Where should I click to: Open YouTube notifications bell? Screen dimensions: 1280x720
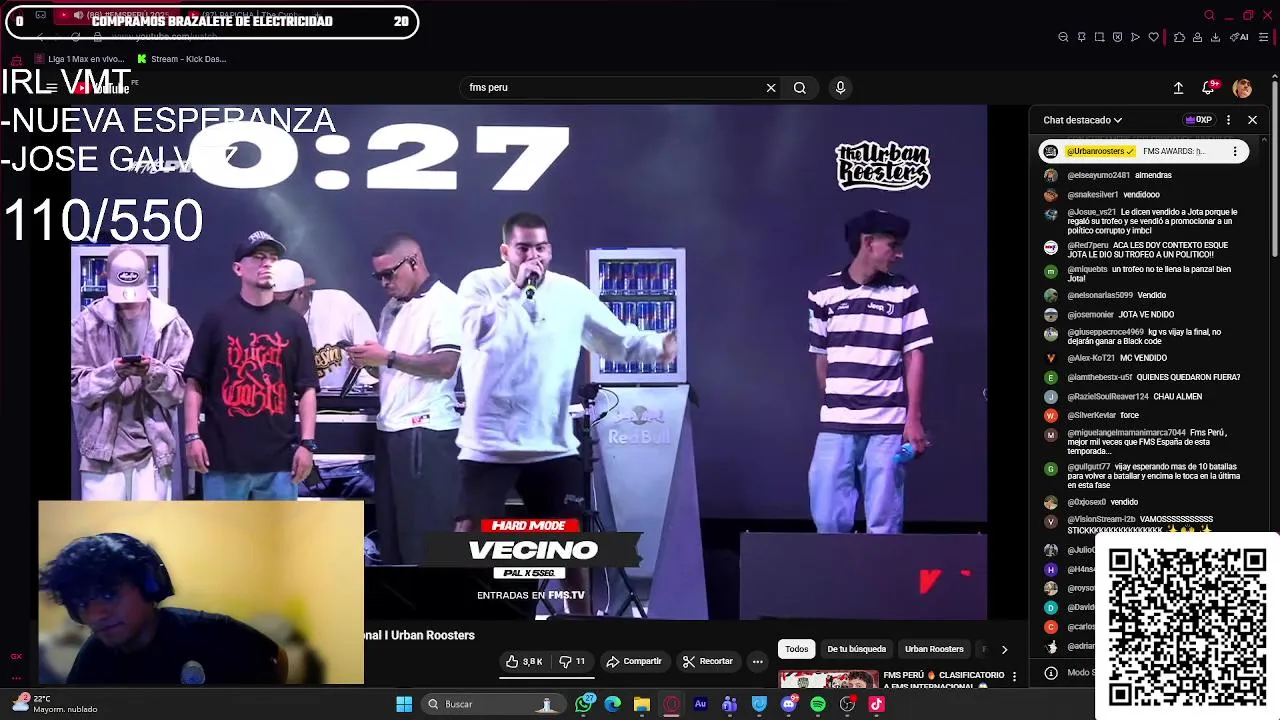point(1208,88)
